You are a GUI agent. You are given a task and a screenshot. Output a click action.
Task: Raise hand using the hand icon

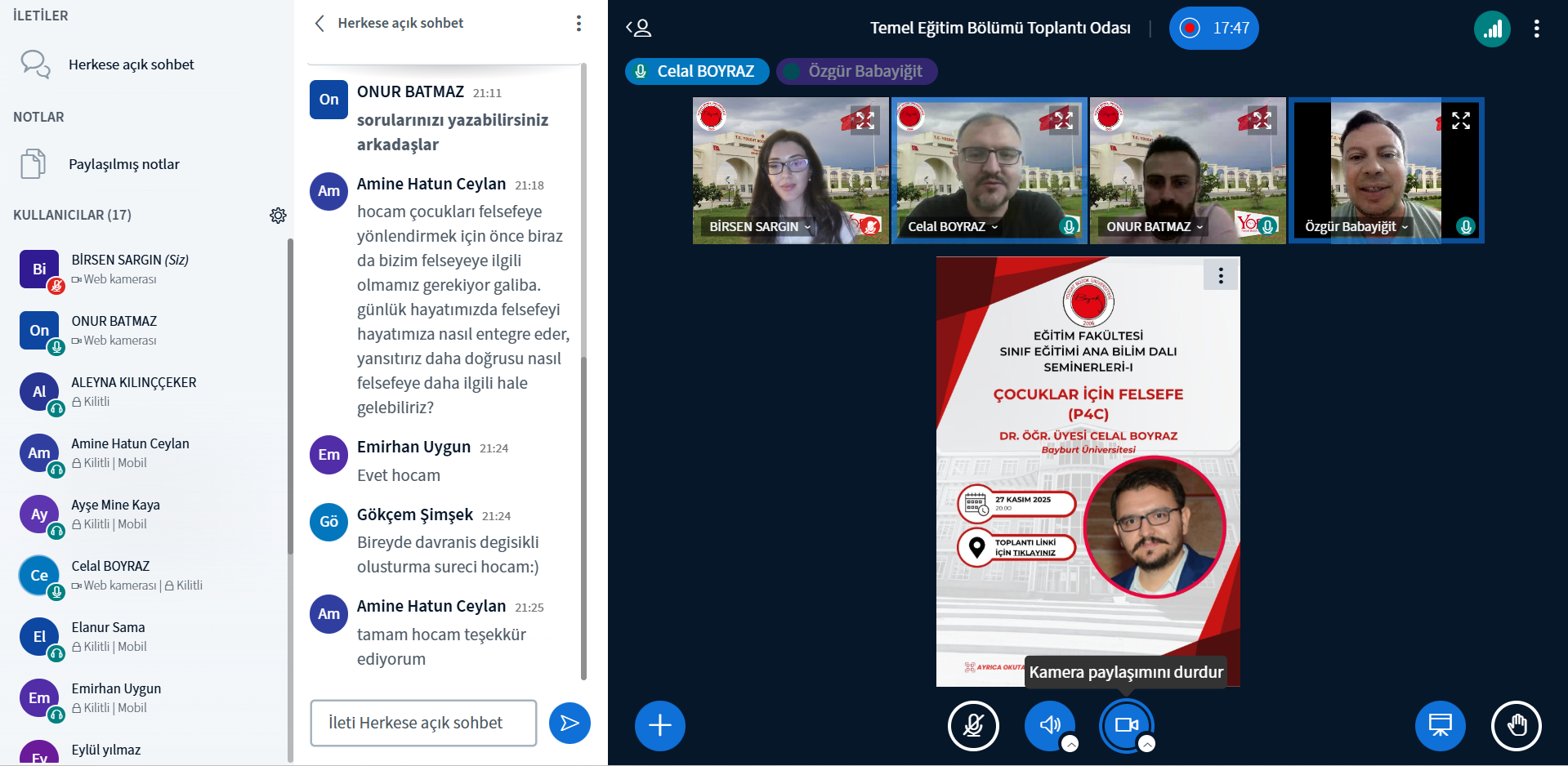[x=1516, y=725]
